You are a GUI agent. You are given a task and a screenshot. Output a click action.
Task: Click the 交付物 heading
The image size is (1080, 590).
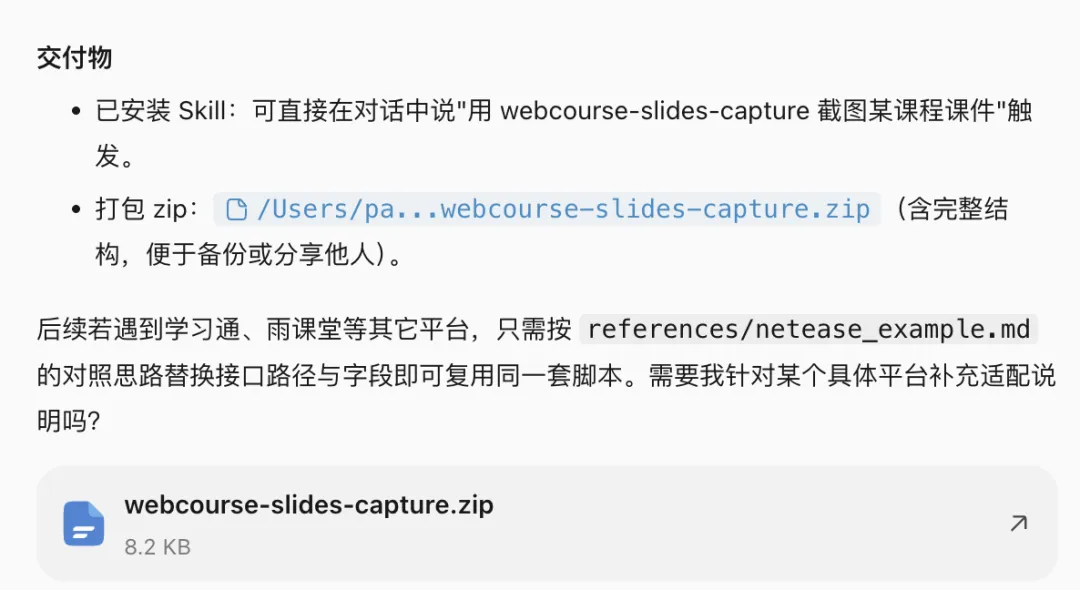point(74,58)
